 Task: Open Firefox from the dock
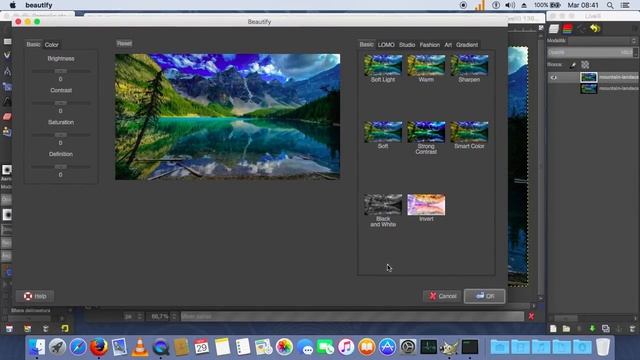coord(98,347)
